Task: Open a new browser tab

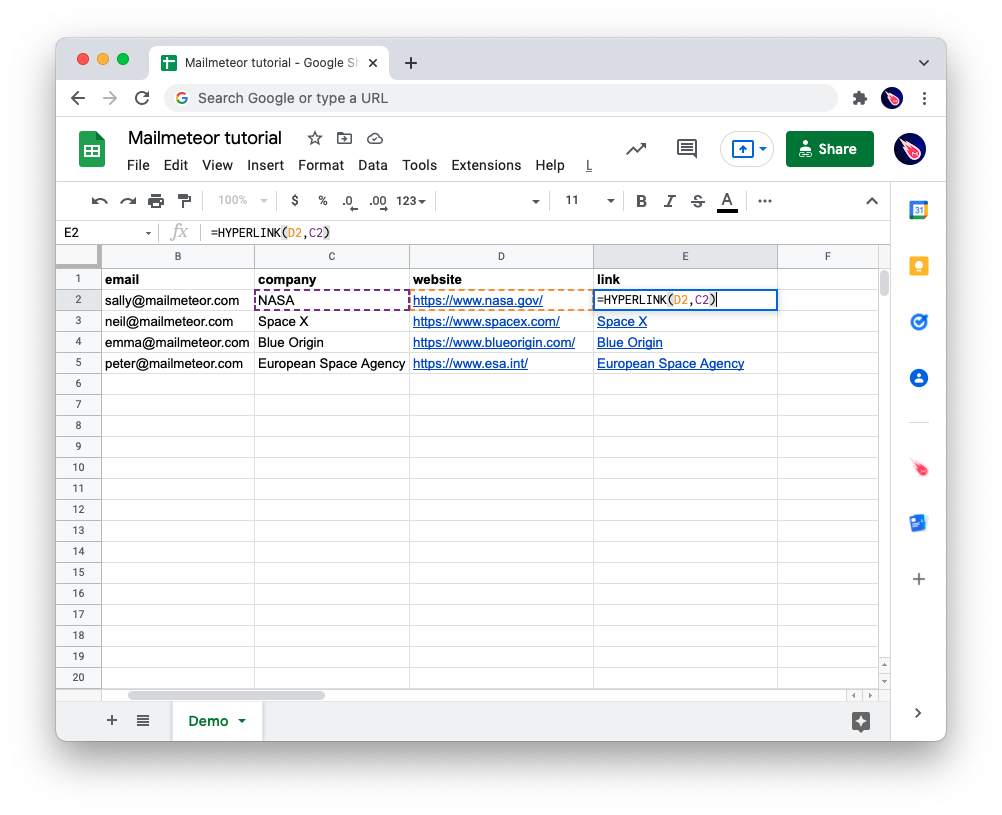Action: (411, 63)
